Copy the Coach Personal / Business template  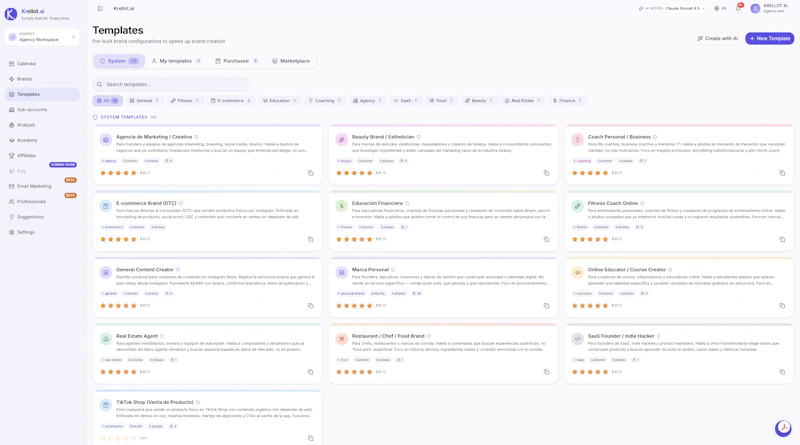point(782,173)
